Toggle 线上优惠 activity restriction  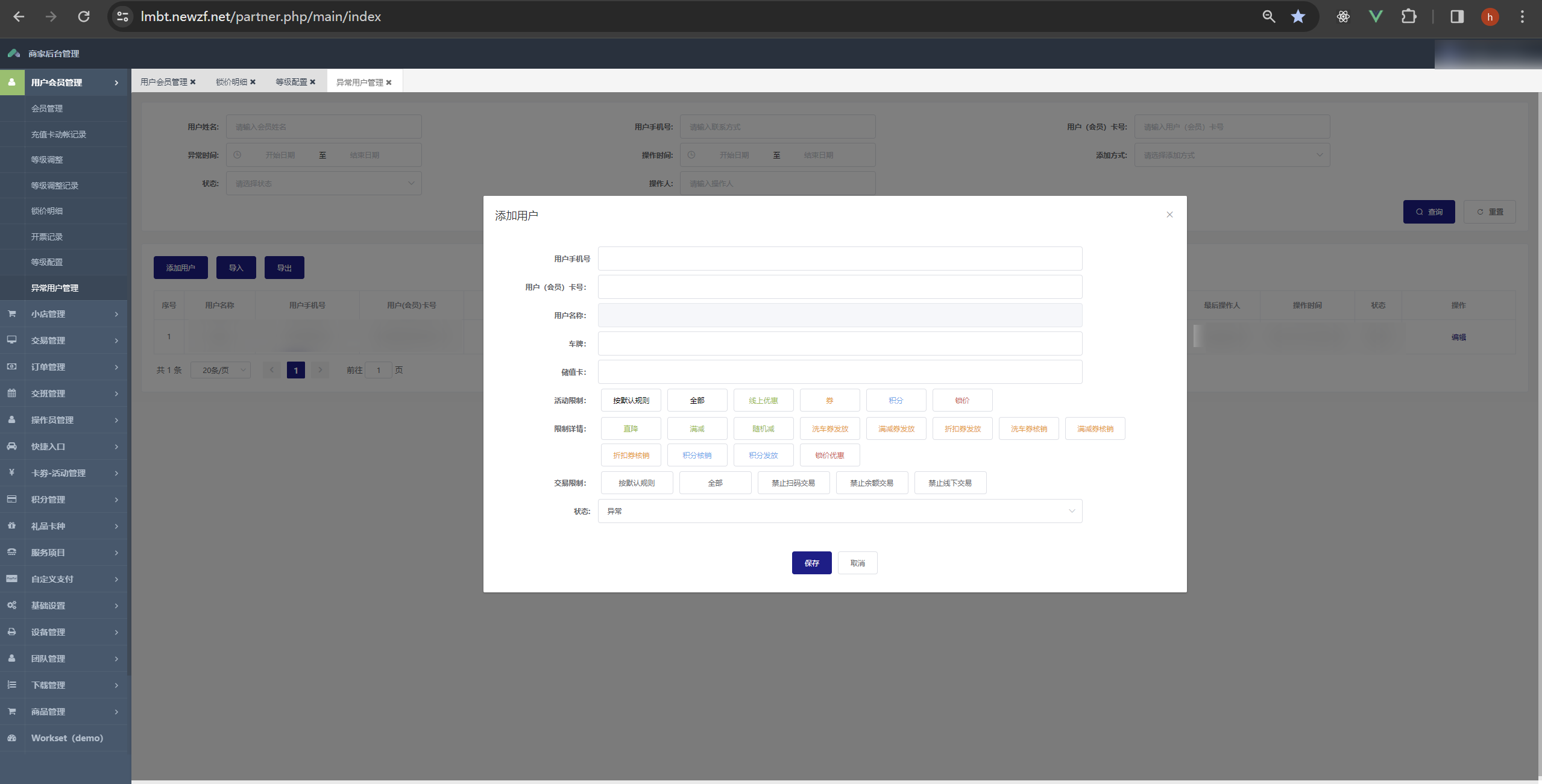pyautogui.click(x=763, y=400)
